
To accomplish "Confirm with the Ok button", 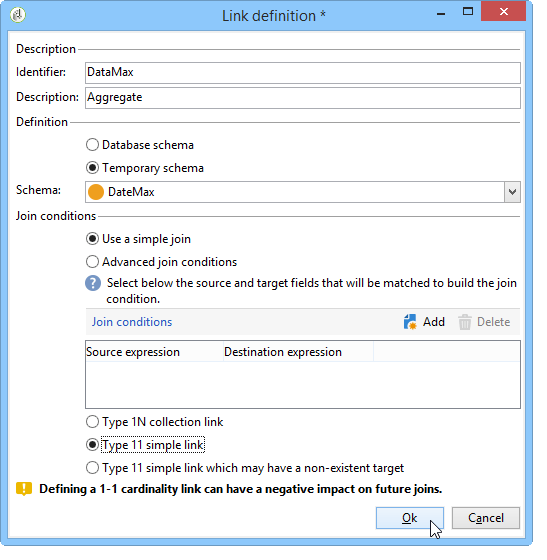I will point(410,518).
